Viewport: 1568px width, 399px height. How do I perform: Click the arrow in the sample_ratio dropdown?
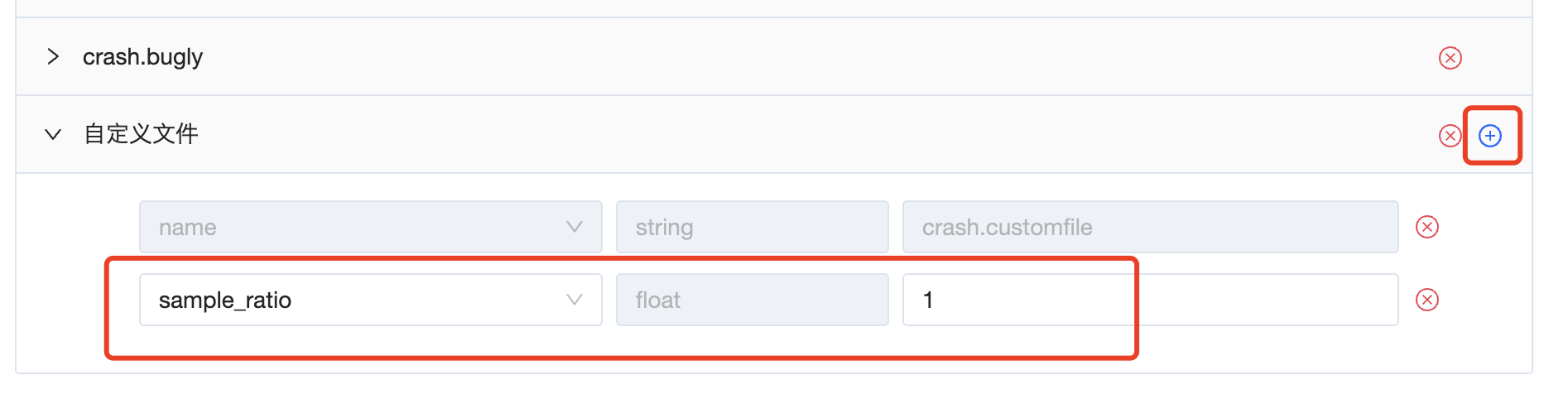pyautogui.click(x=575, y=300)
